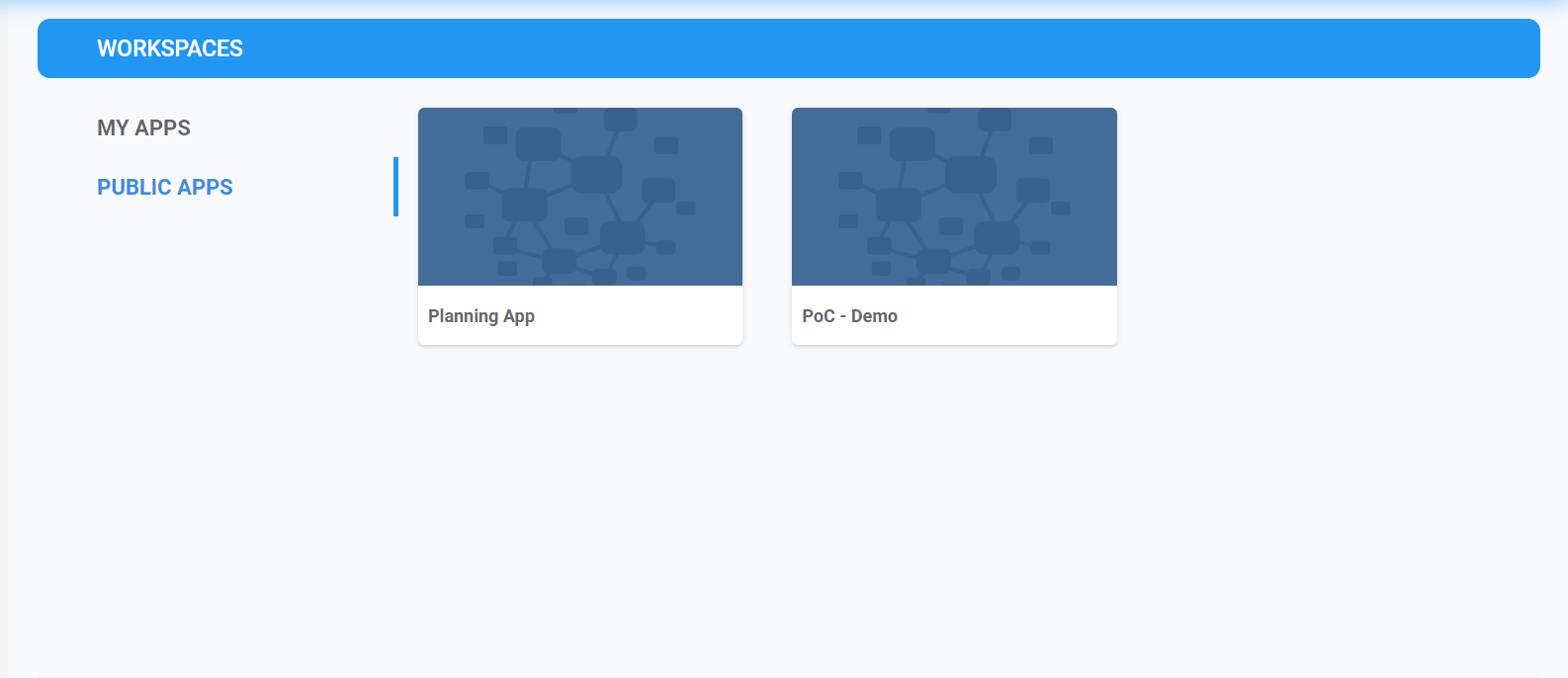Click the word Demo in second card title
This screenshot has width=1568, height=678.
874,316
